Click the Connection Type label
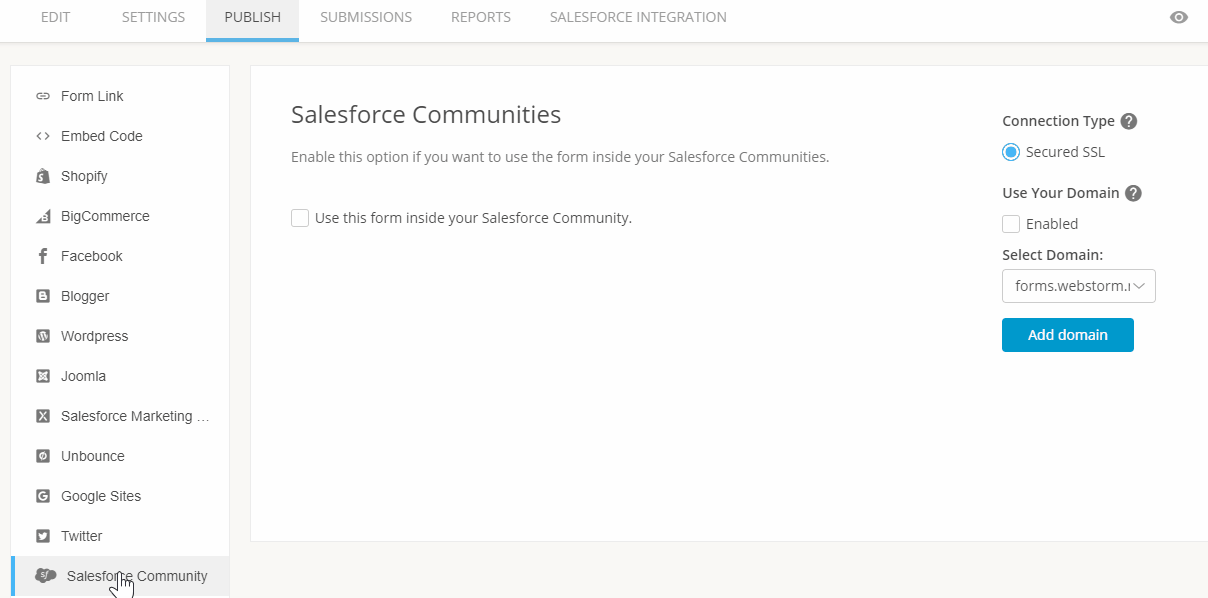Viewport: 1208px width, 598px height. coord(1058,121)
